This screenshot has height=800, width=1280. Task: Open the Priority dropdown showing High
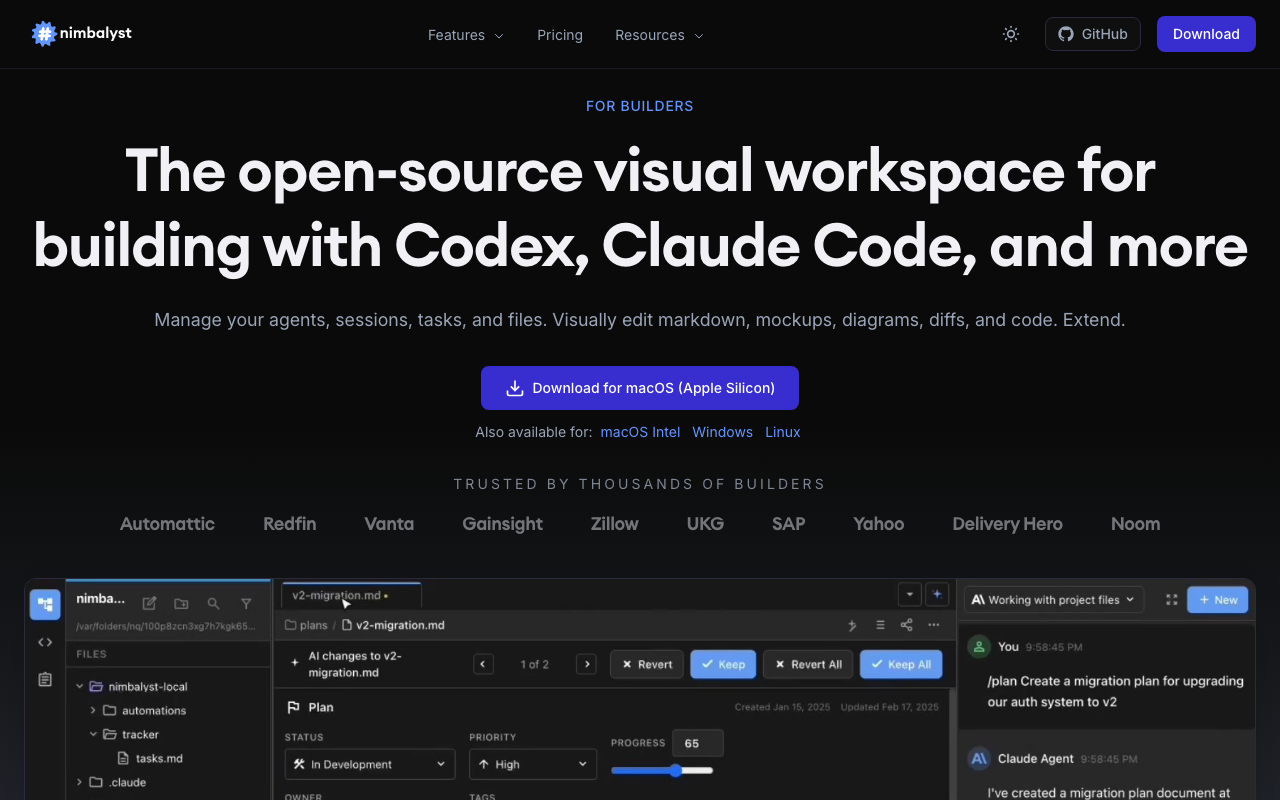(533, 764)
